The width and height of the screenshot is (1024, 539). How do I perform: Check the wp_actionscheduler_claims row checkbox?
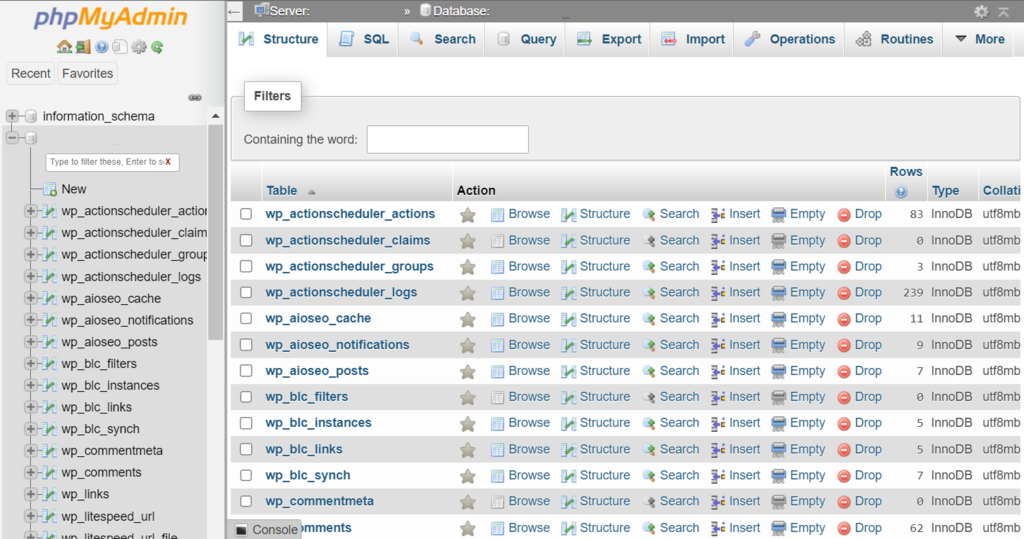246,240
